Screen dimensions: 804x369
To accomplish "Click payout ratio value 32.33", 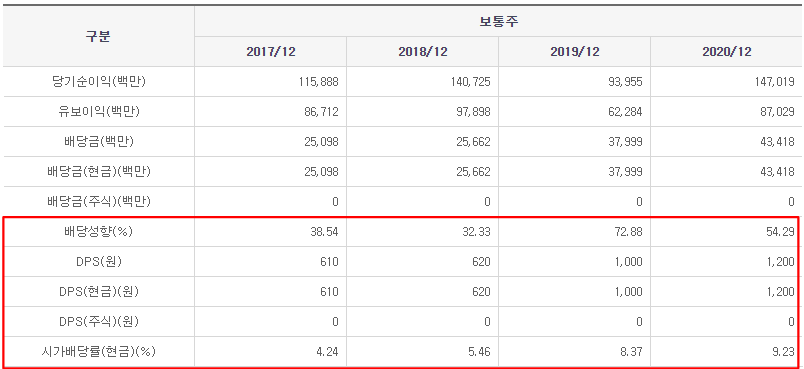I will [x=476, y=232].
